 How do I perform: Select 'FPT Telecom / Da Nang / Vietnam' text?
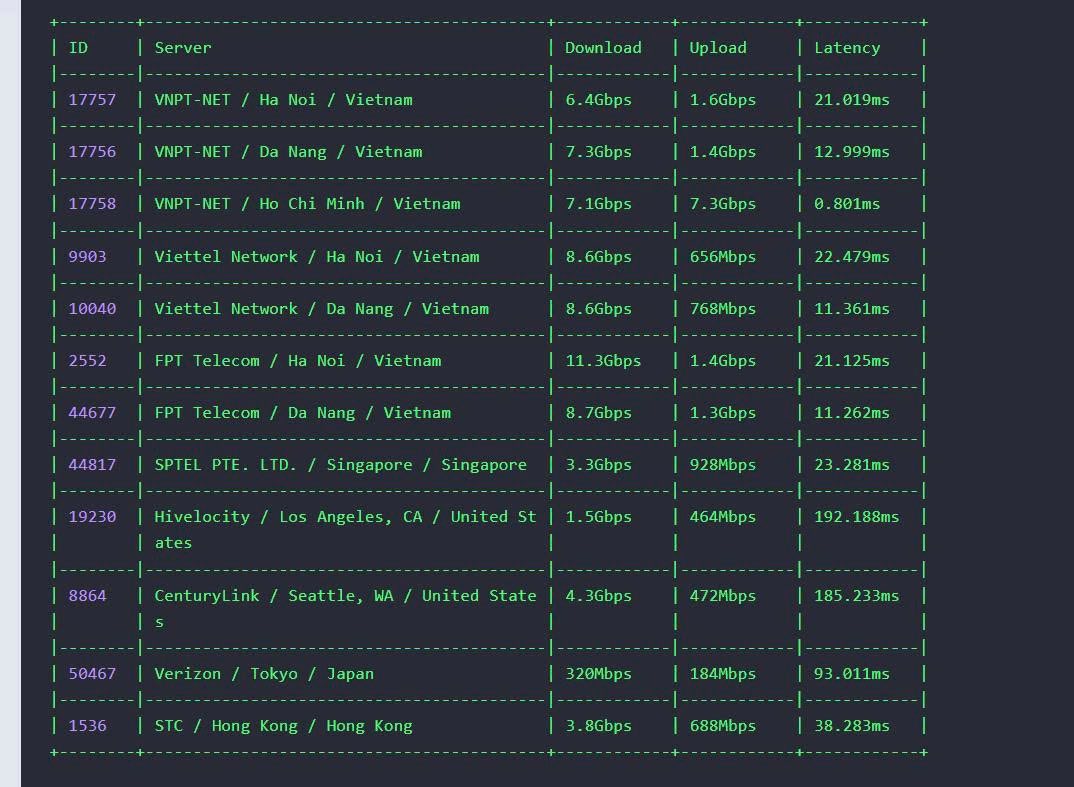point(303,413)
